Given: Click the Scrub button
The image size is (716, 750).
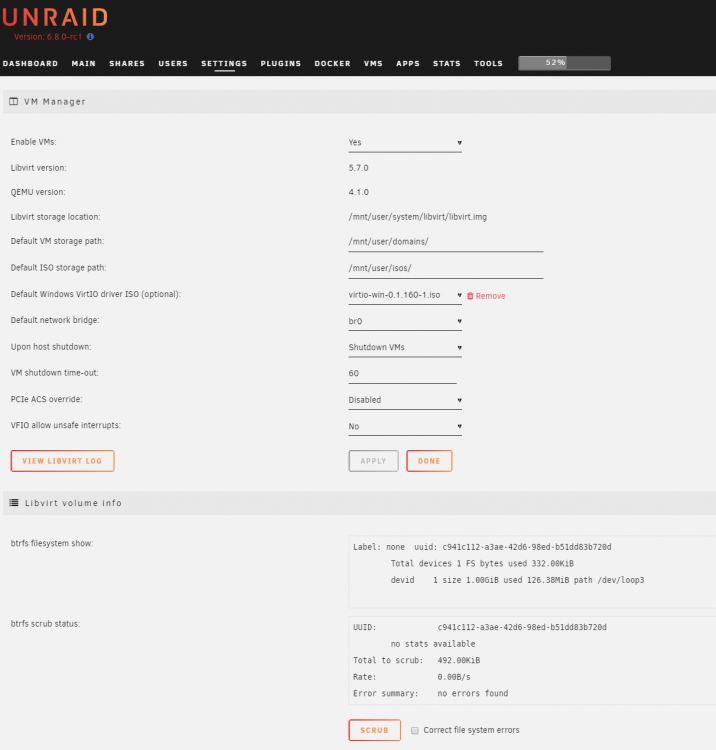Looking at the screenshot, I should click(x=375, y=730).
